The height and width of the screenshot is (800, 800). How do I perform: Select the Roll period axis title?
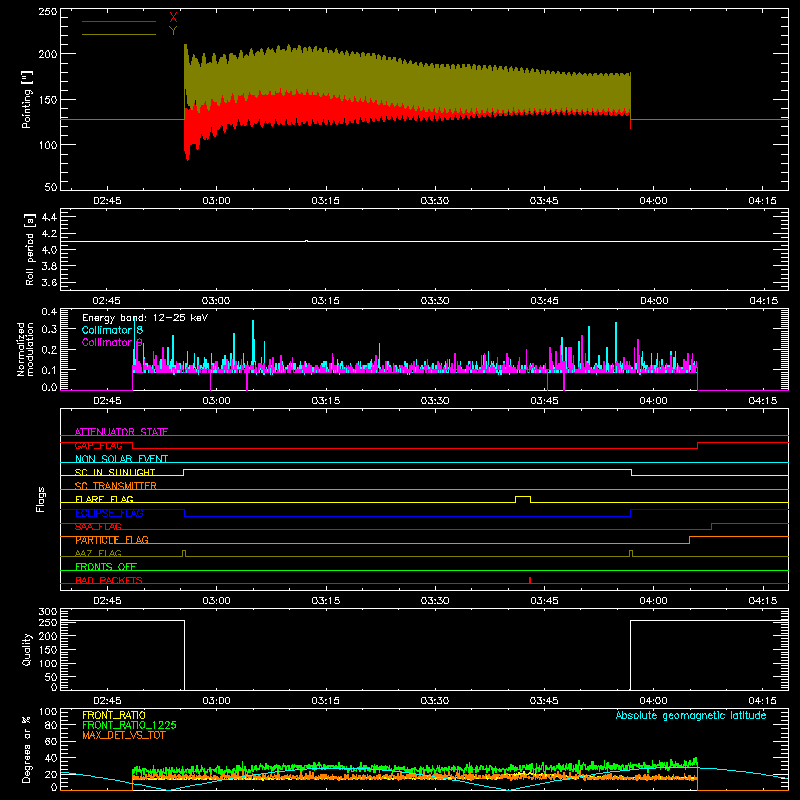tap(30, 249)
